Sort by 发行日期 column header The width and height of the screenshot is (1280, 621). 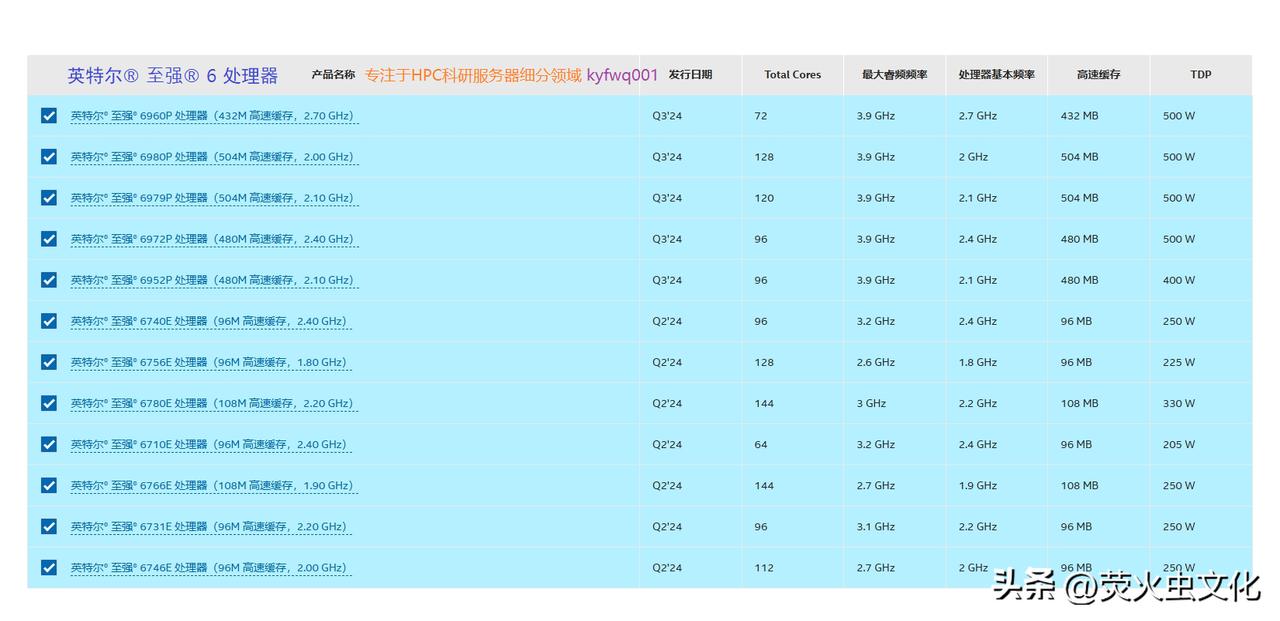coord(690,75)
